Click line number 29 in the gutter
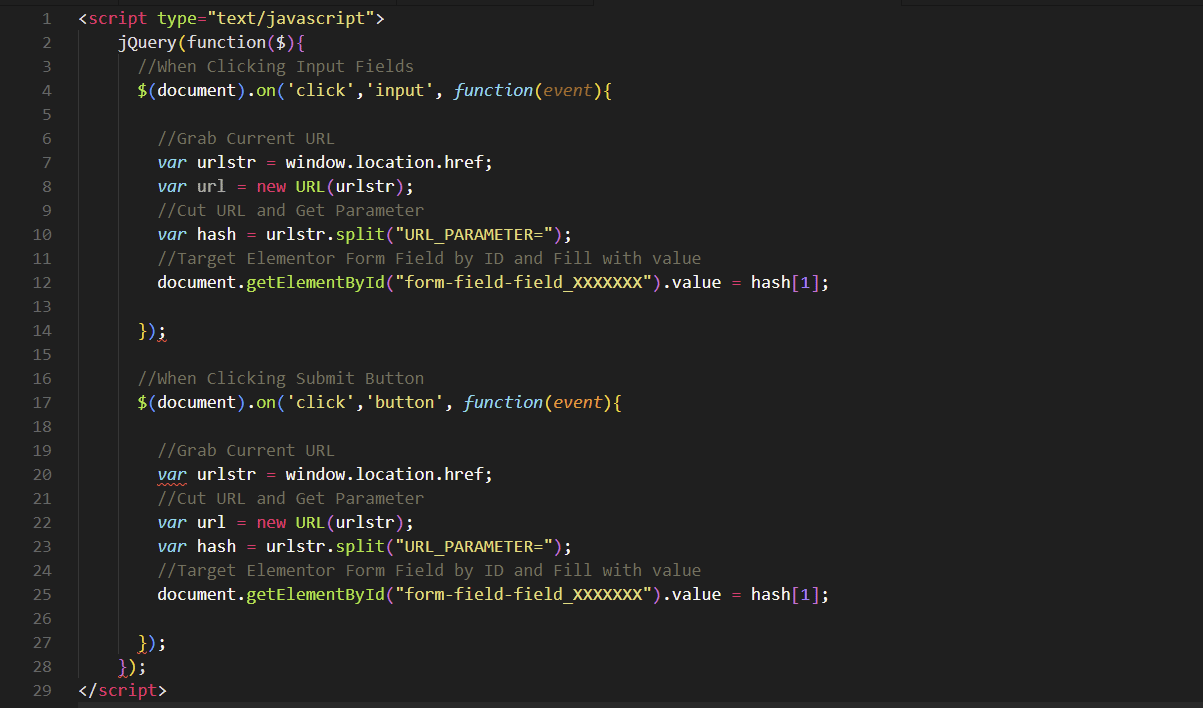Image resolution: width=1203 pixels, height=708 pixels. (42, 690)
